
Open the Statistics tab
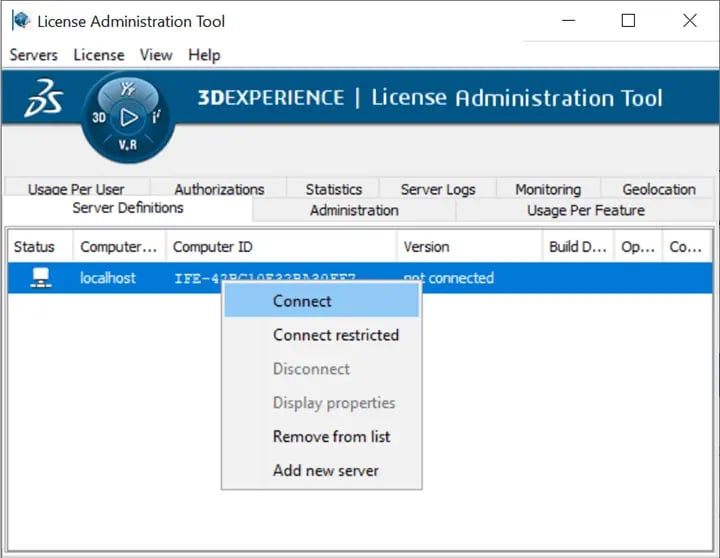pos(333,189)
